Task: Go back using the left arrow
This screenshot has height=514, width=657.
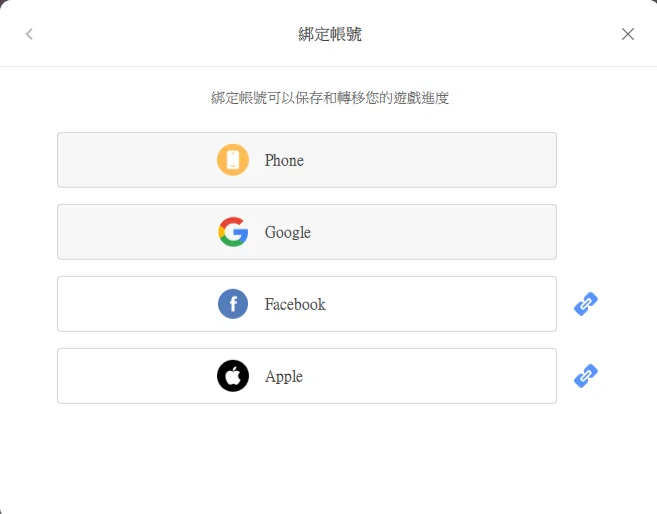Action: tap(29, 34)
